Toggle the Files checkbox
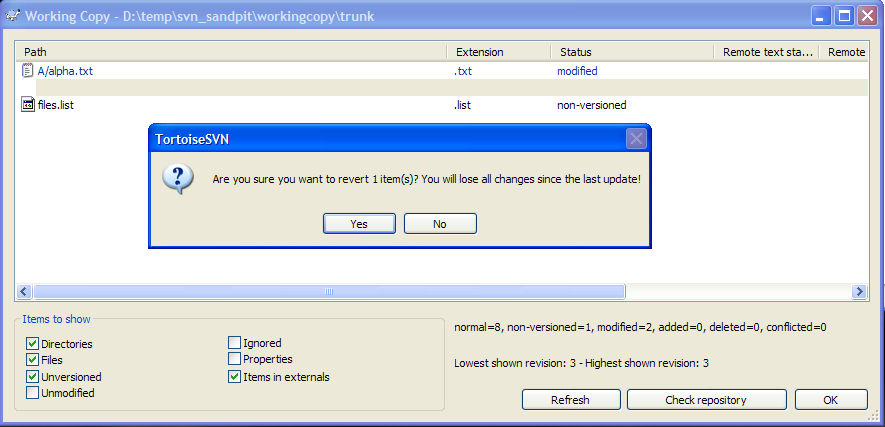885x427 pixels. point(33,359)
